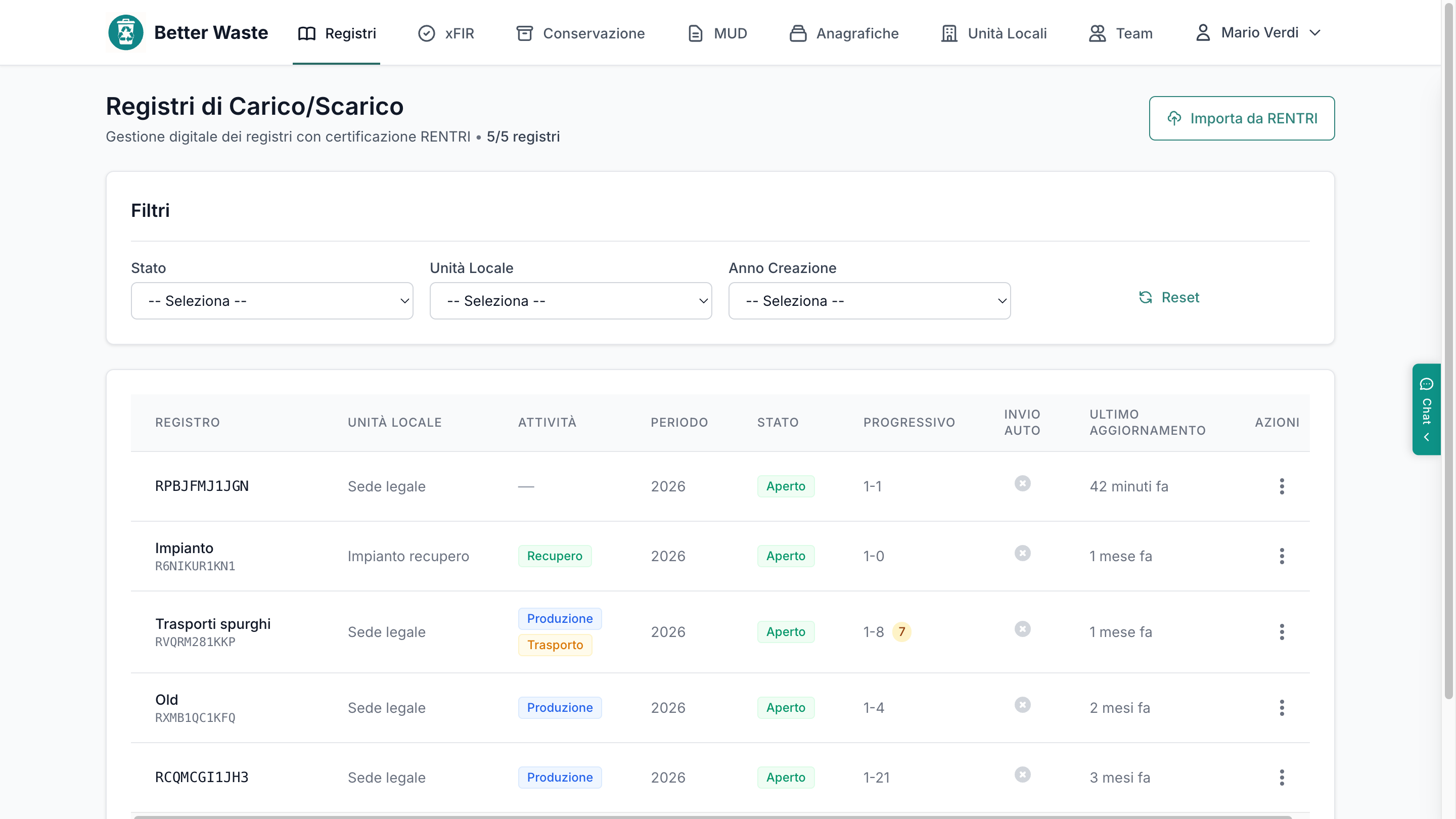Click the Ultimo Aggiornamento column header
The height and width of the screenshot is (819, 1456).
[1148, 422]
